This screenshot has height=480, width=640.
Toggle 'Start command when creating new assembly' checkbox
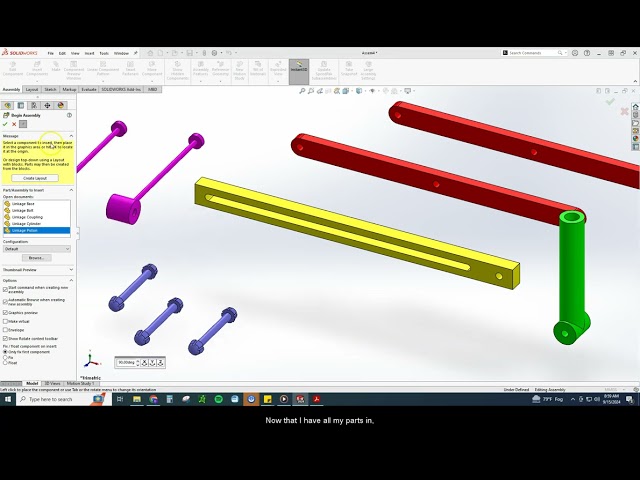point(5,289)
